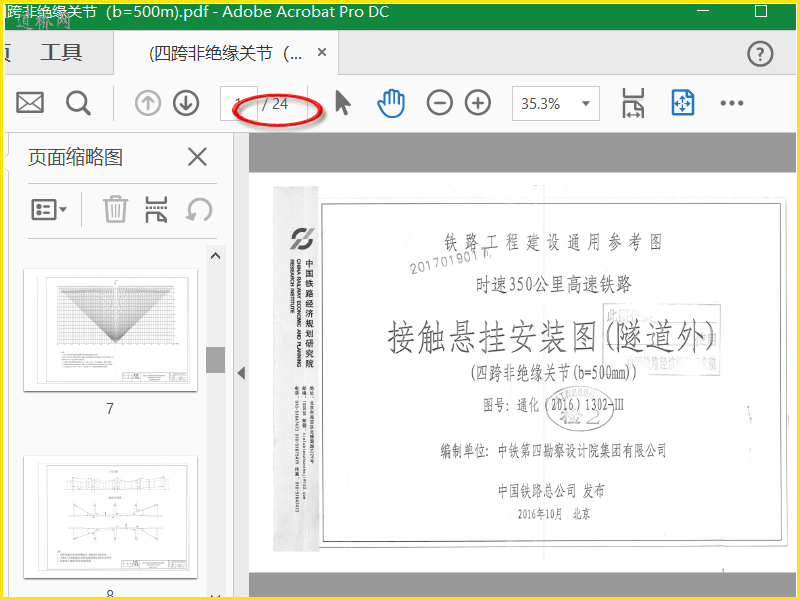This screenshot has width=800, height=600.
Task: Zoom out with the minus button
Action: (439, 104)
